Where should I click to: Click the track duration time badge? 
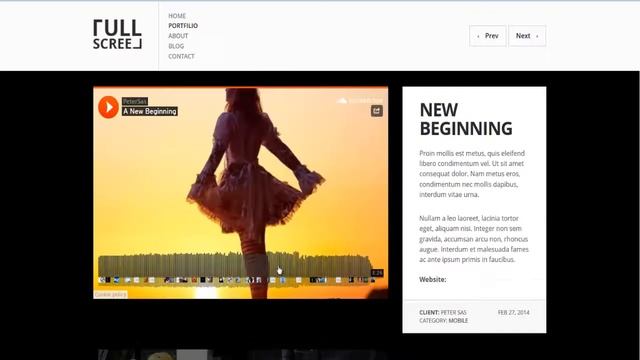tap(377, 273)
